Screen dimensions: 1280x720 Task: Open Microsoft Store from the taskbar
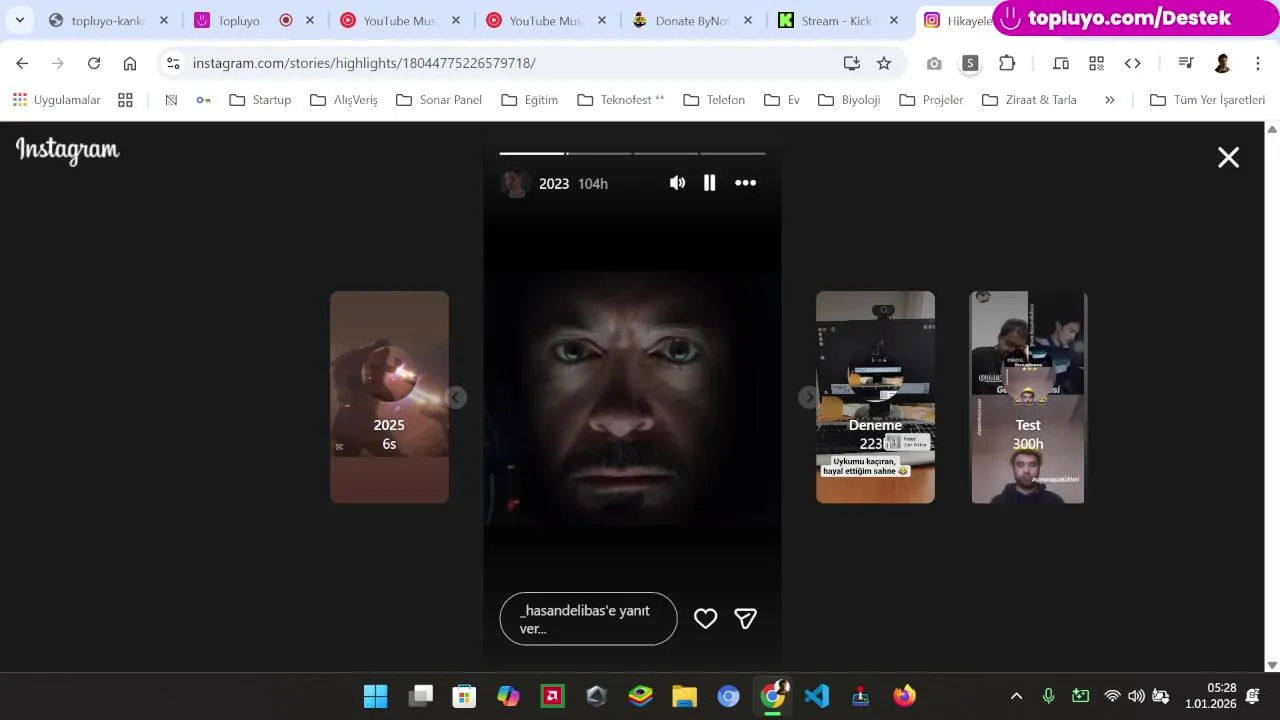(464, 696)
